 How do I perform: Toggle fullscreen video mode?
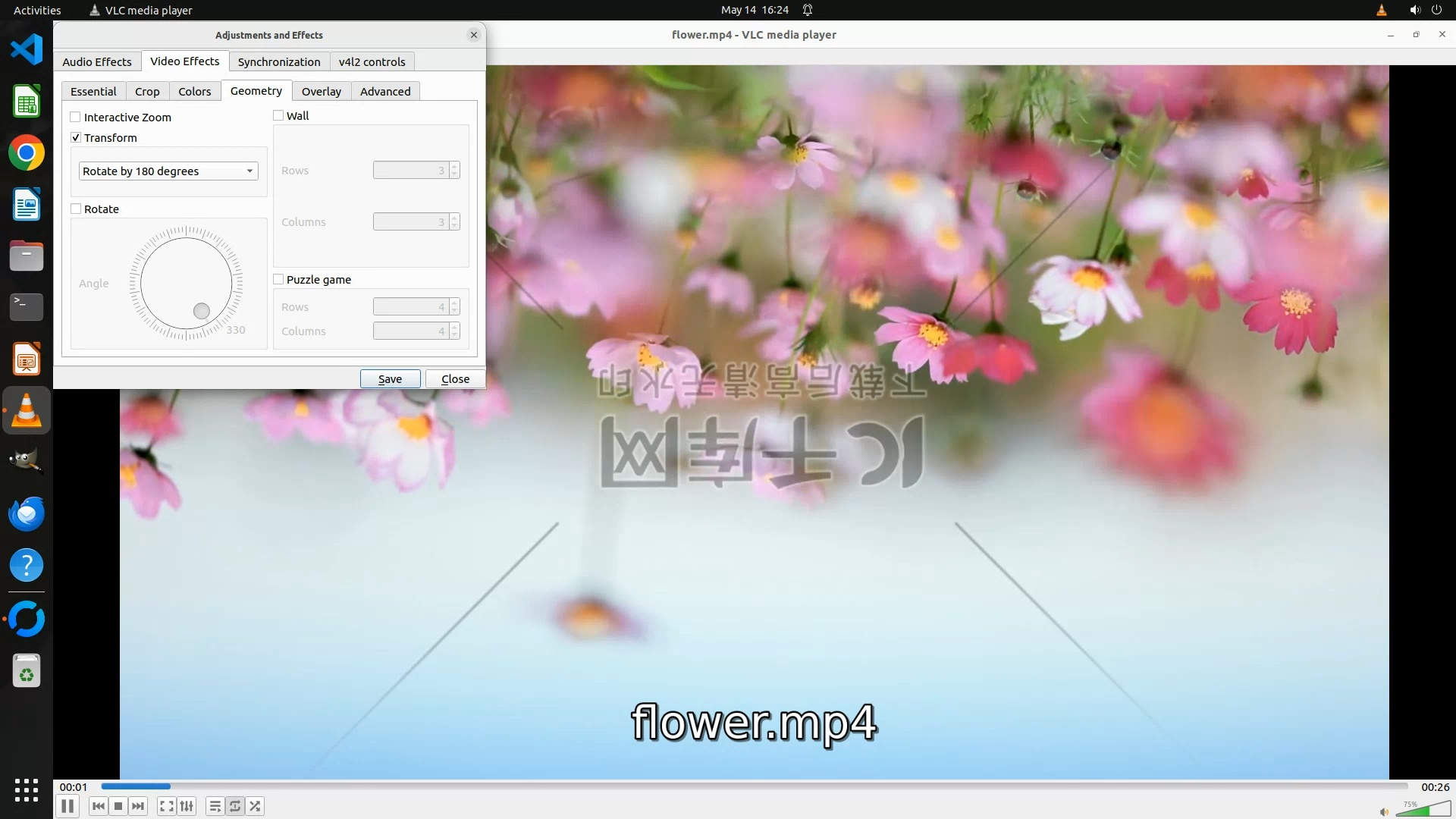(167, 806)
